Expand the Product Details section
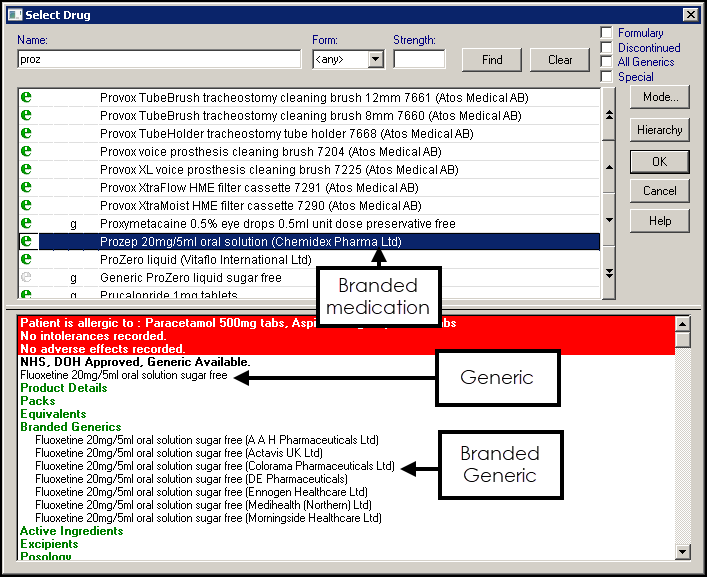Screen dimensions: 707x577 [63, 388]
